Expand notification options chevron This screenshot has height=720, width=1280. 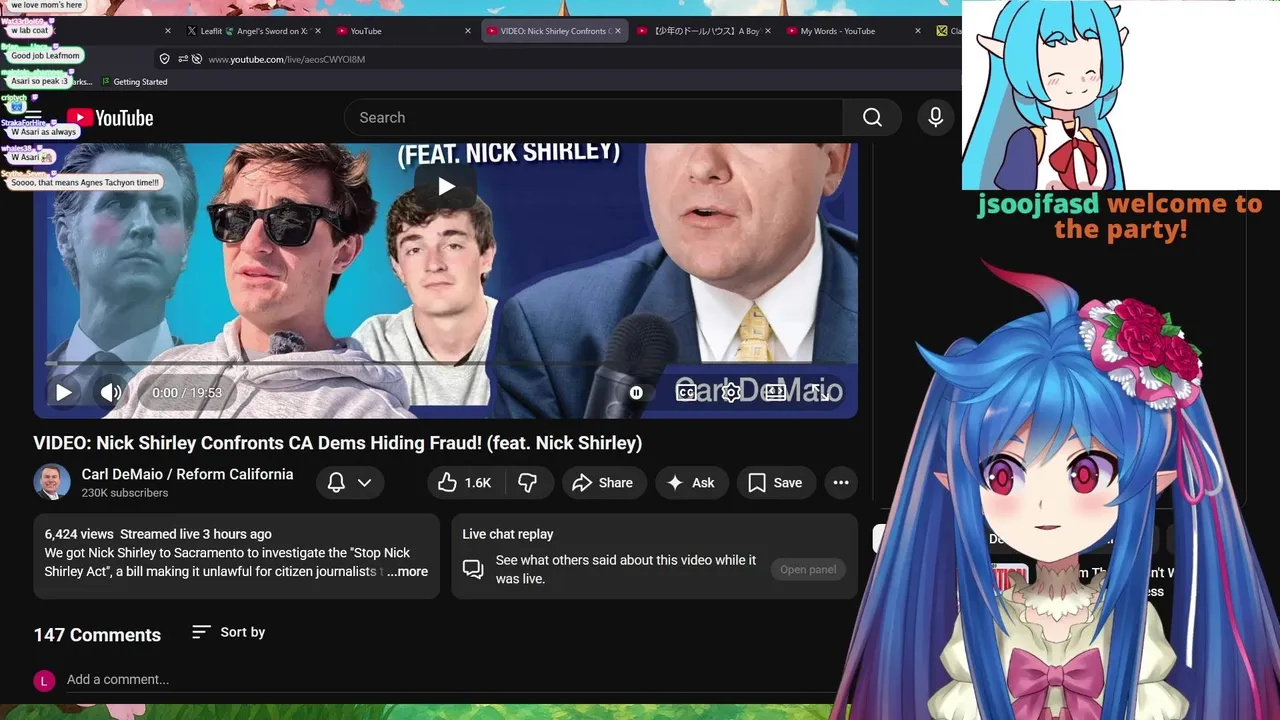(x=365, y=483)
